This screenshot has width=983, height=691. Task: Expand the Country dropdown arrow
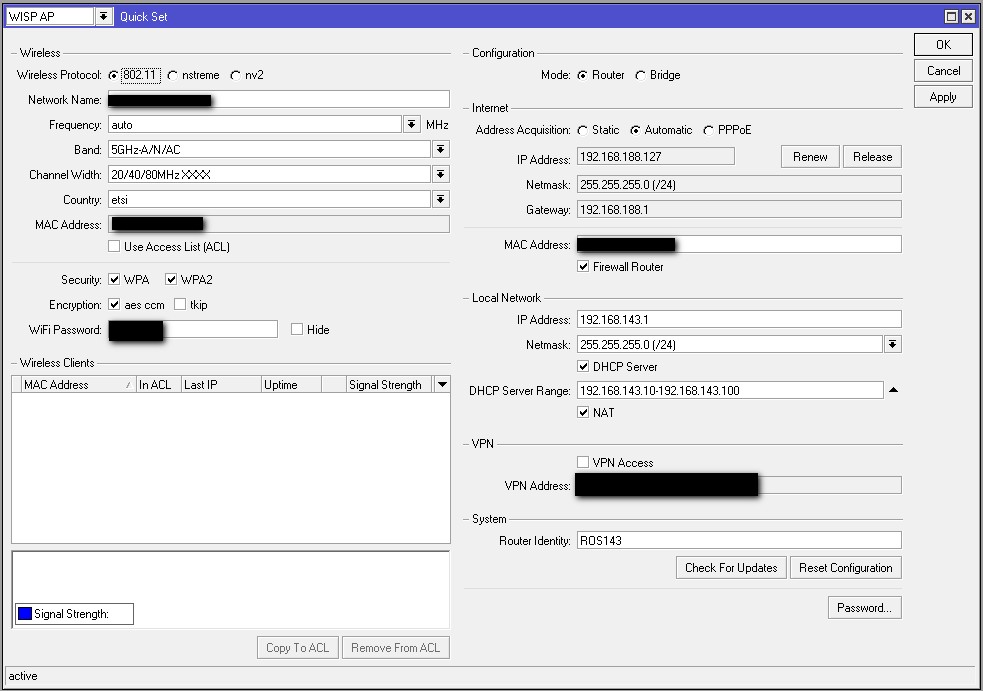[441, 199]
